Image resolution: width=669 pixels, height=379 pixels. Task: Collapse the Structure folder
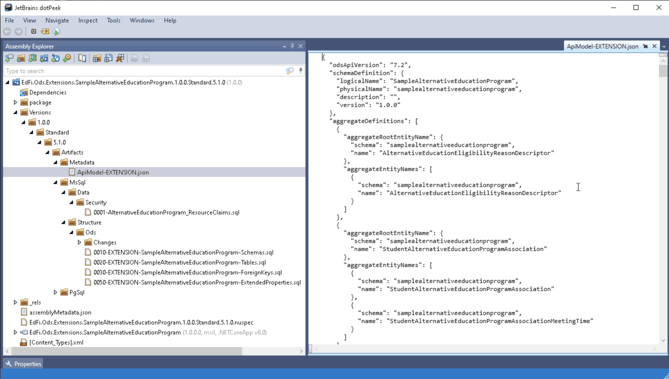pyautogui.click(x=64, y=222)
